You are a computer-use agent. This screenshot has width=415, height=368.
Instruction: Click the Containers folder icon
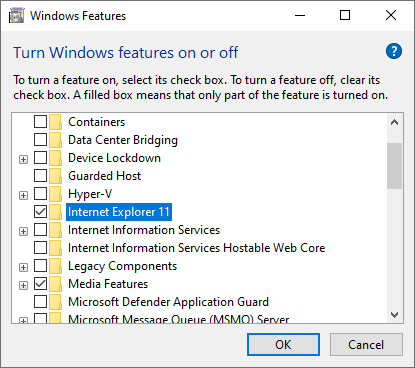[x=55, y=122]
